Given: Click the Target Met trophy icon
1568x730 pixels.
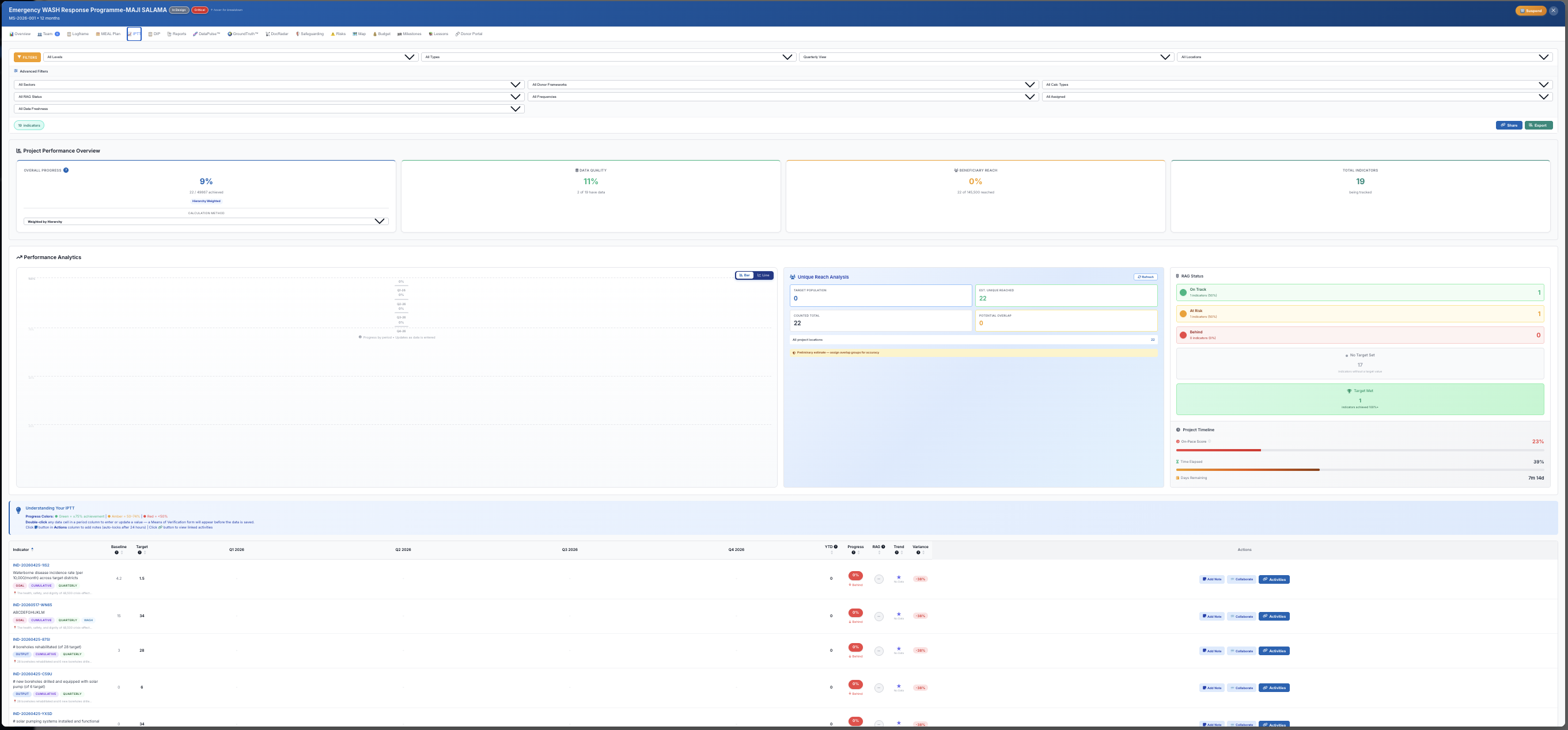Looking at the screenshot, I should (x=1349, y=391).
